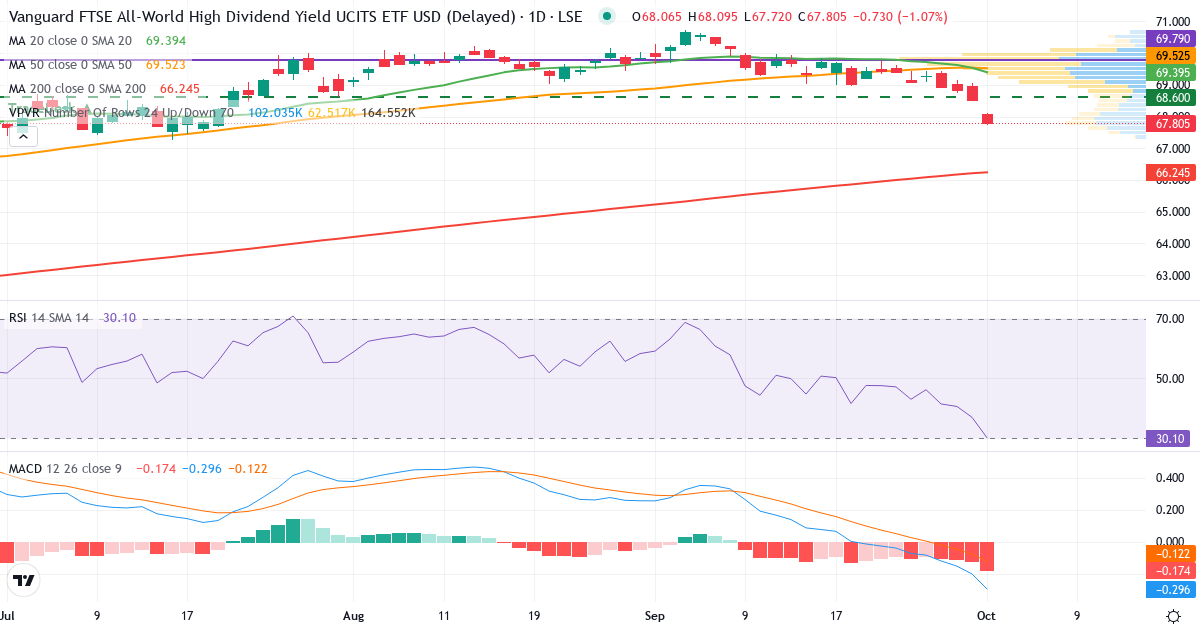This screenshot has width=1200, height=630.
Task: Click the Jul date on time axis
Action: 8,616
